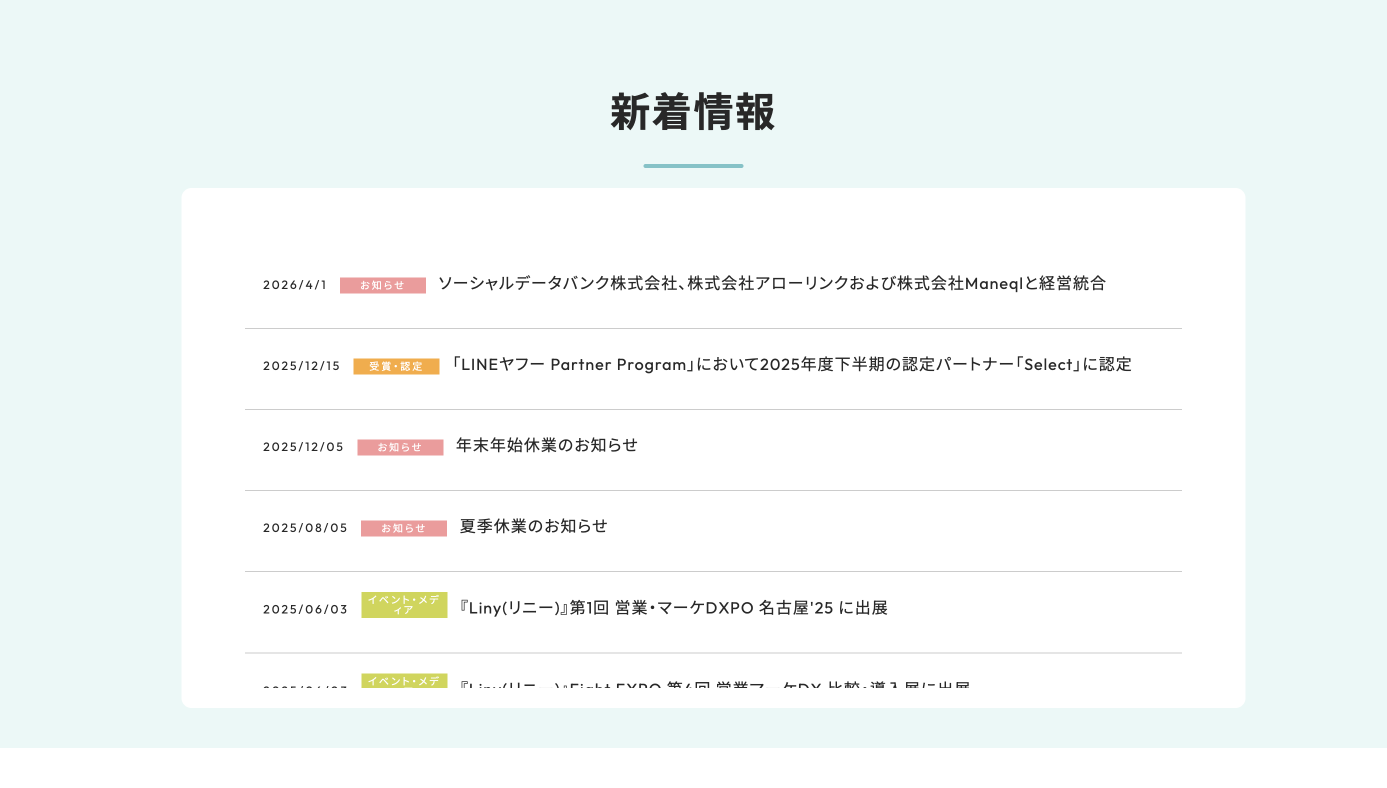The height and width of the screenshot is (788, 1387).
Task: Click the イベント・メディア tag dated 2025/06/03
Action: pyautogui.click(x=404, y=605)
